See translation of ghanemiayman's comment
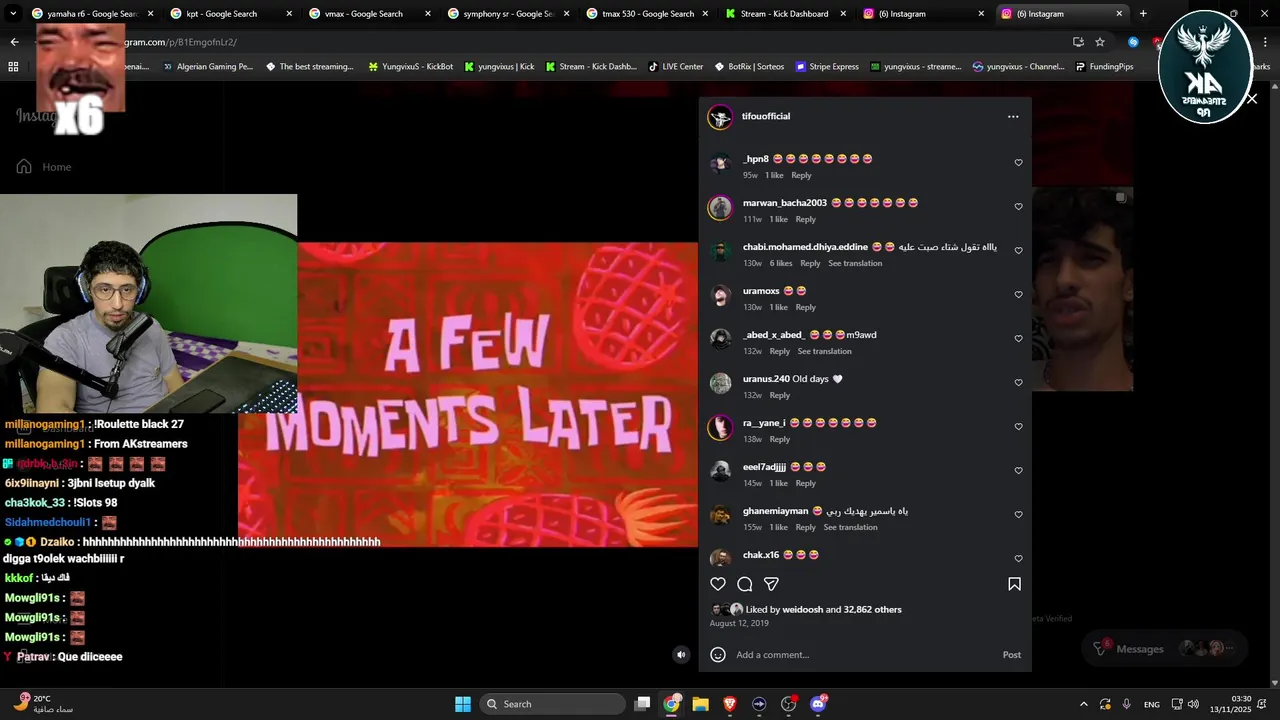Screen dimensions: 1280x720 851,527
